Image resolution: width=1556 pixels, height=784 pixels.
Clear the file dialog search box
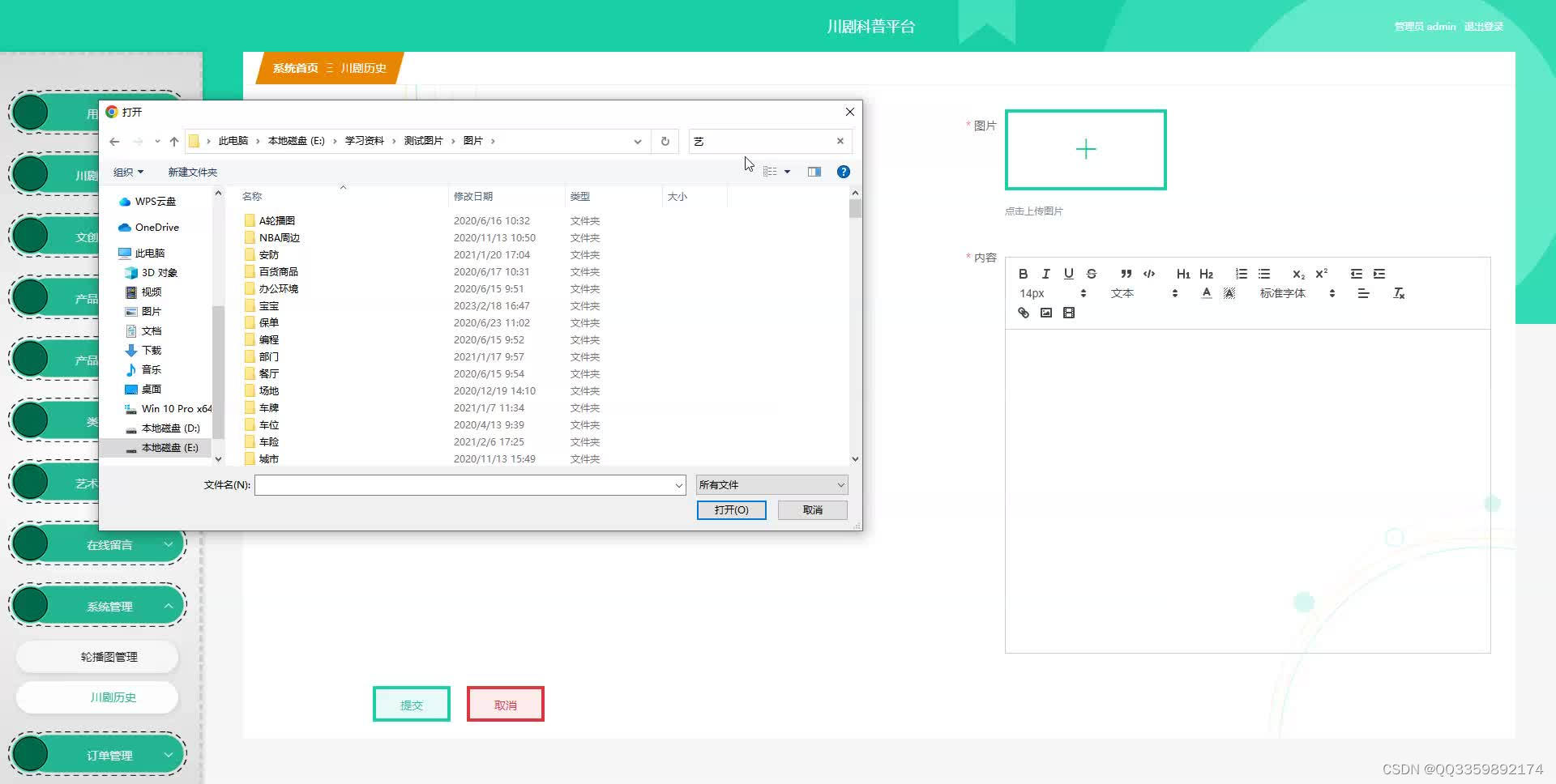840,141
